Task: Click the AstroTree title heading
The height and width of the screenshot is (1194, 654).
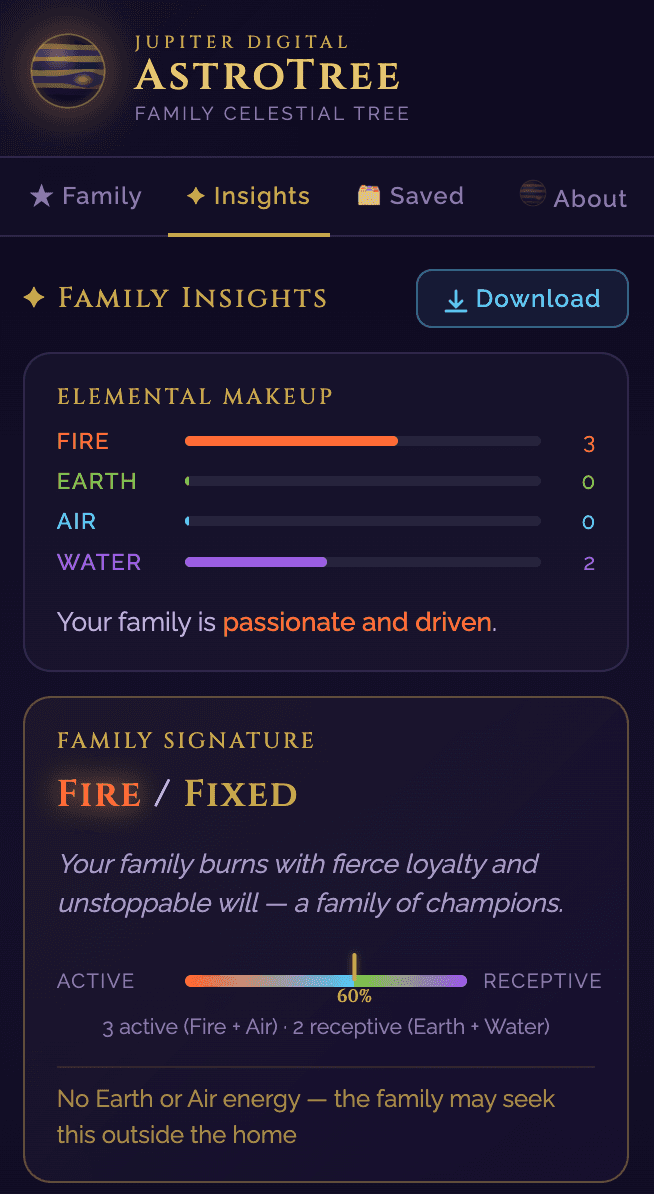Action: (x=267, y=75)
